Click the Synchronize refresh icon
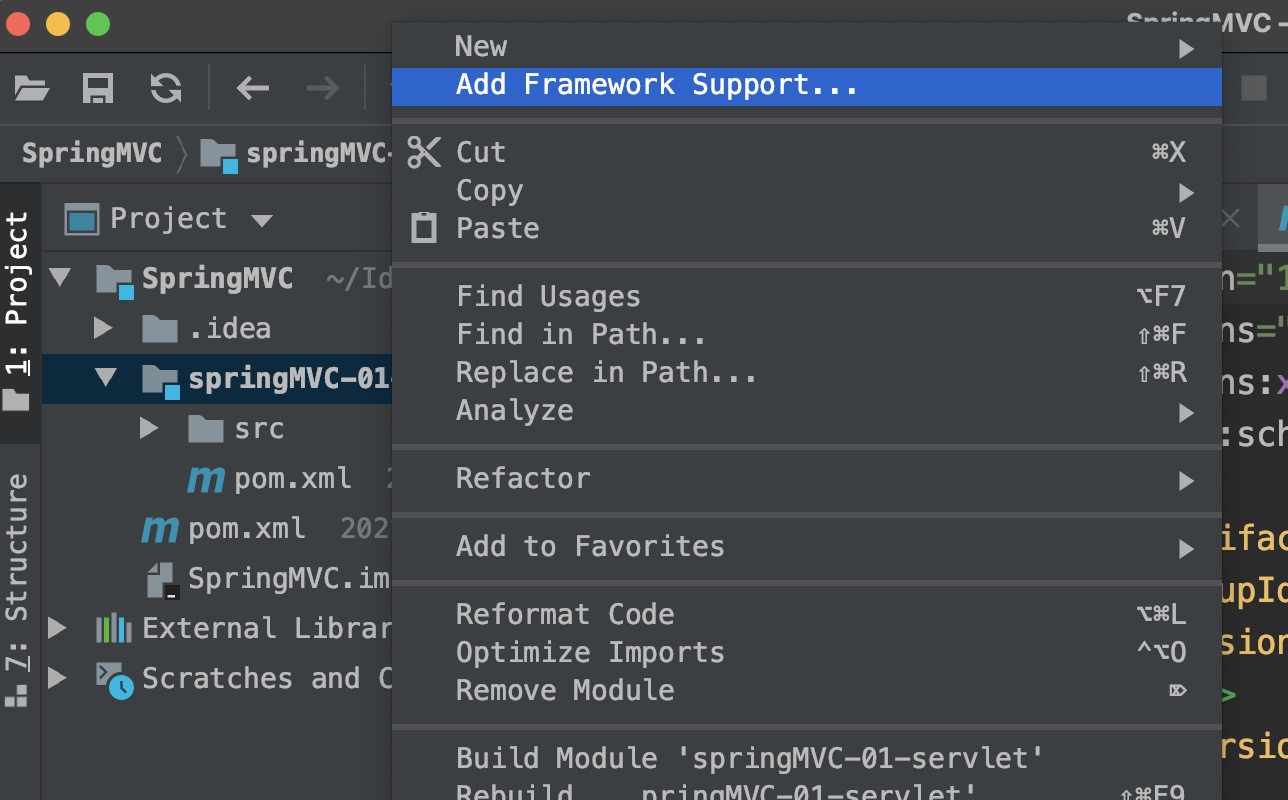This screenshot has width=1288, height=800. (x=165, y=88)
